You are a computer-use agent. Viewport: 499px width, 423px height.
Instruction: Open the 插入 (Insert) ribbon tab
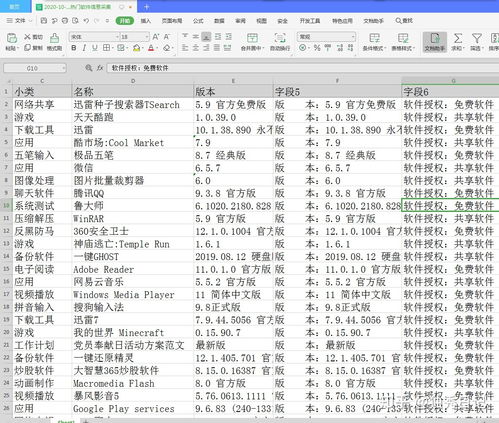(x=145, y=21)
